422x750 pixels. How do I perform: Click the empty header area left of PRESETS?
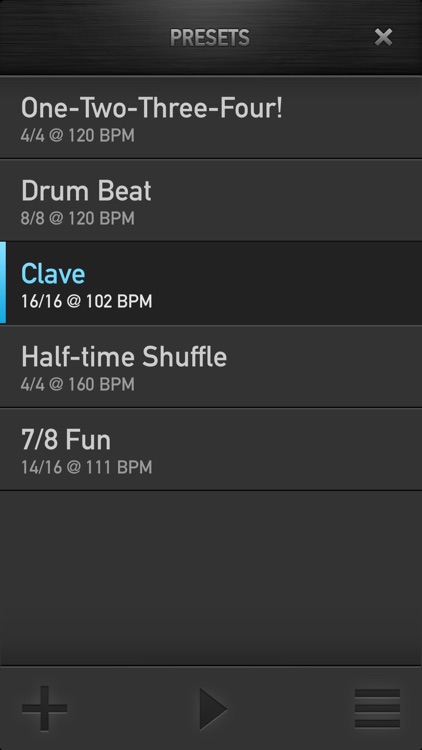pos(85,37)
